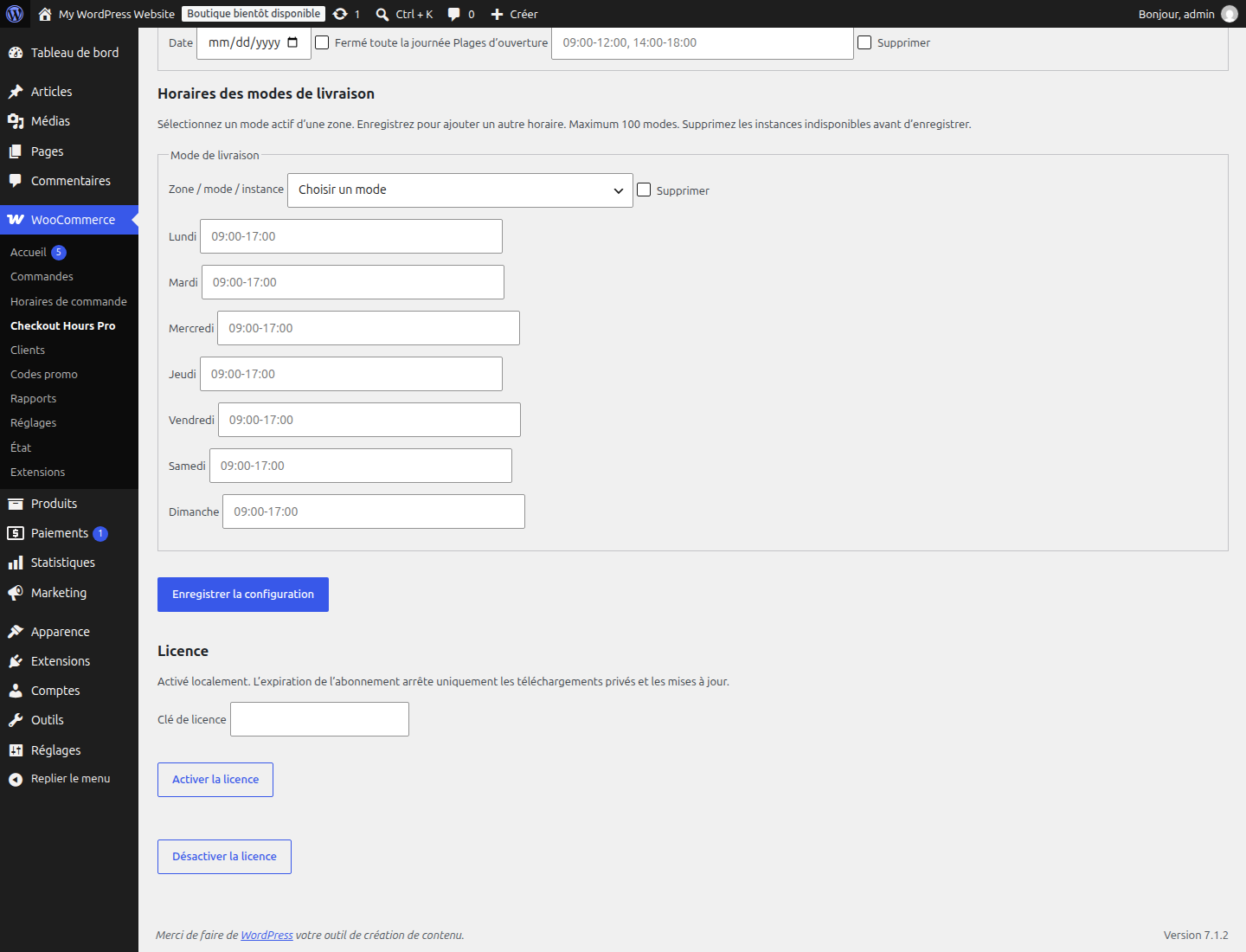Viewport: 1246px width, 952px height.
Task: Go to Codes promo submenu item
Action: click(44, 374)
